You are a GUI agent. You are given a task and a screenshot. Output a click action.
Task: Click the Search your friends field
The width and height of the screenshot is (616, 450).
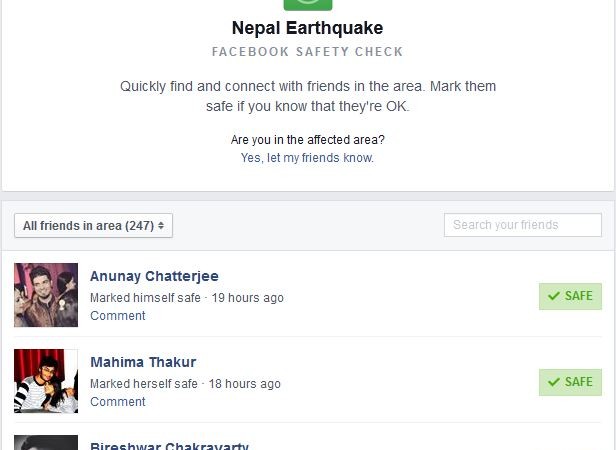[x=522, y=225]
